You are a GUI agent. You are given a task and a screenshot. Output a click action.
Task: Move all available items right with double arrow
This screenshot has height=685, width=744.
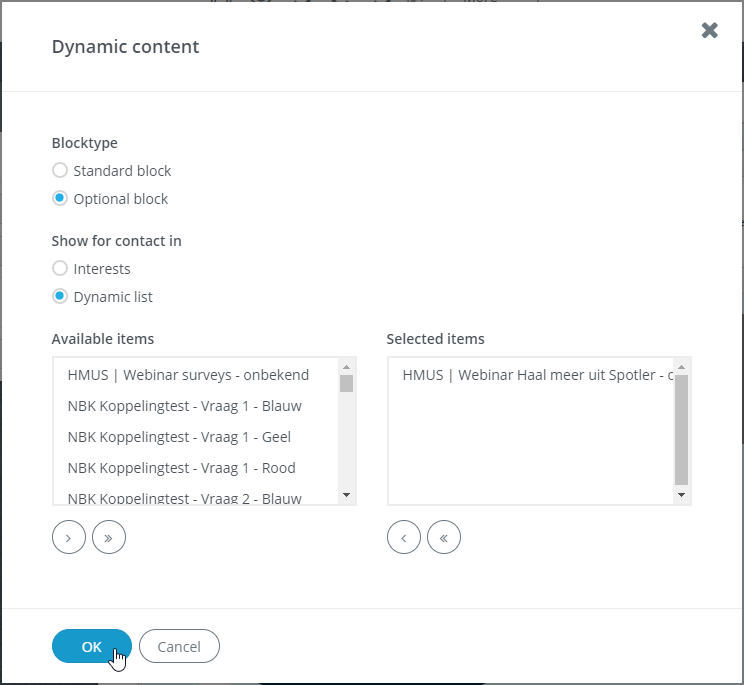coord(109,537)
